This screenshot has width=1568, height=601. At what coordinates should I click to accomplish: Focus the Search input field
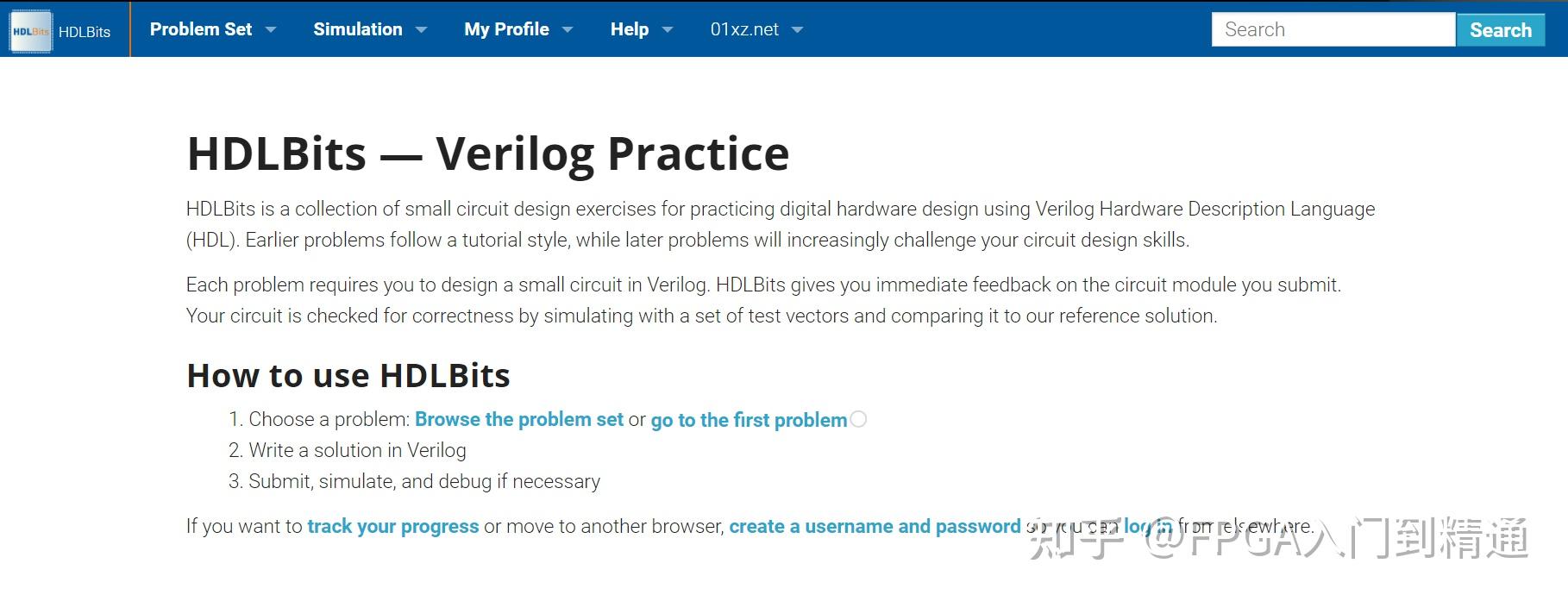click(x=1333, y=29)
